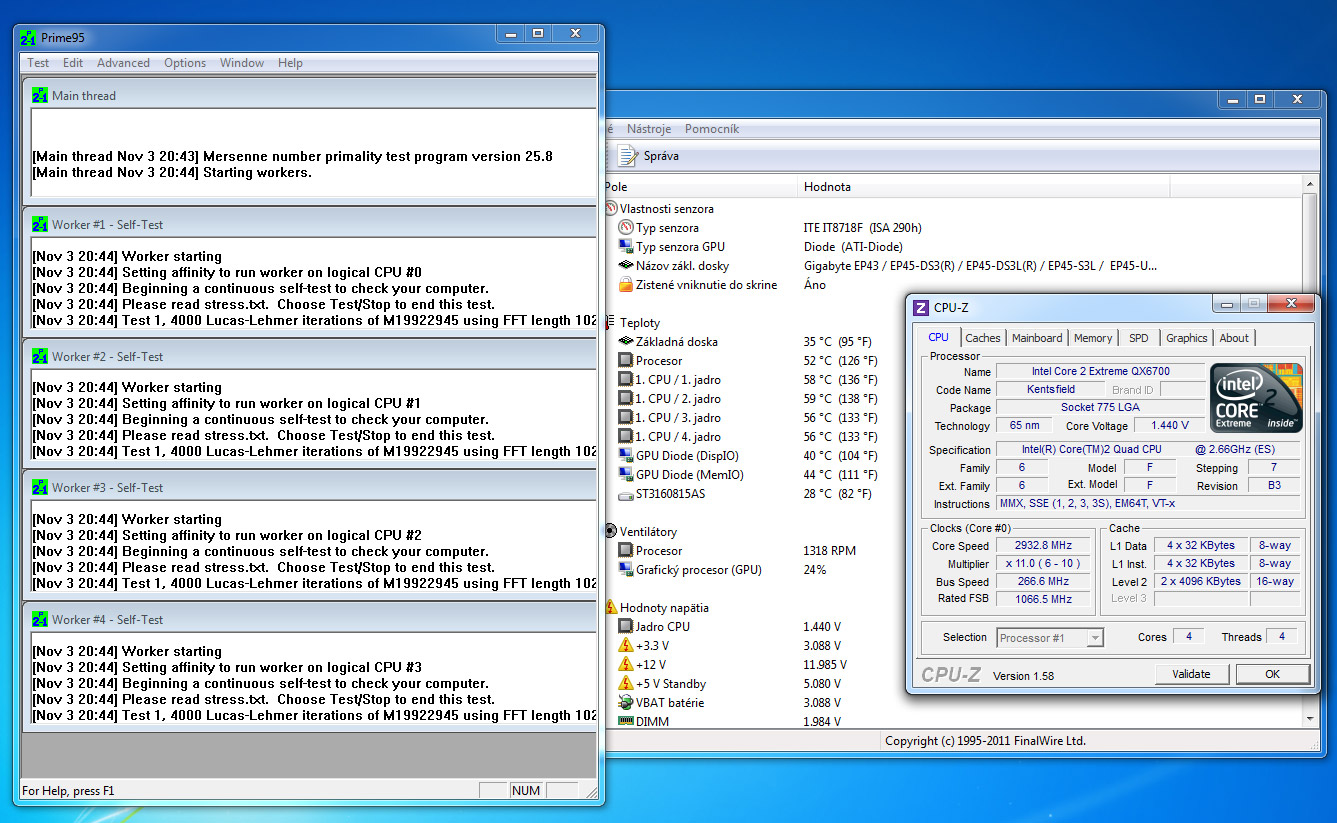Click the Jadro CPU voltage icon
Image resolution: width=1337 pixels, height=823 pixels.
pos(626,627)
